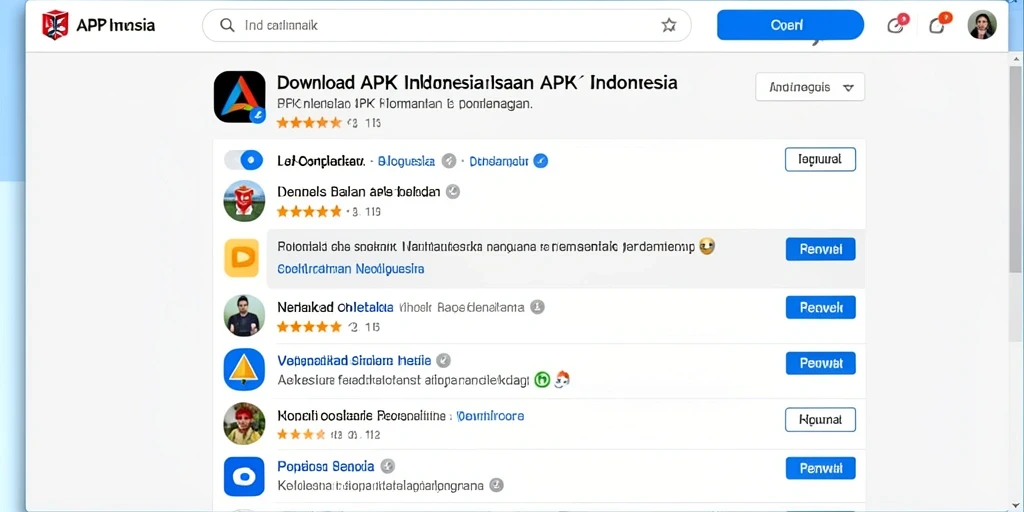Click blue verified badge after Dtndamotr
Image resolution: width=1024 pixels, height=512 pixels.
[540, 161]
